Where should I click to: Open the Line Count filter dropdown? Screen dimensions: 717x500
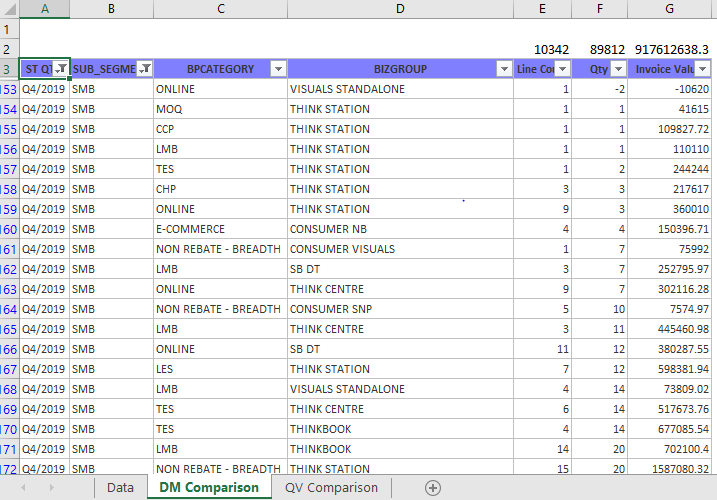tap(563, 69)
